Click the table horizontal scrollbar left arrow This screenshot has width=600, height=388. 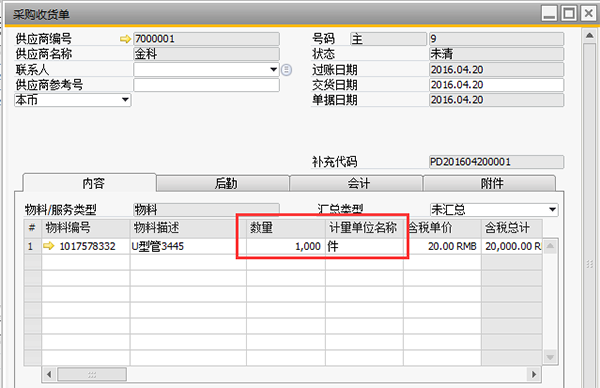coord(49,374)
